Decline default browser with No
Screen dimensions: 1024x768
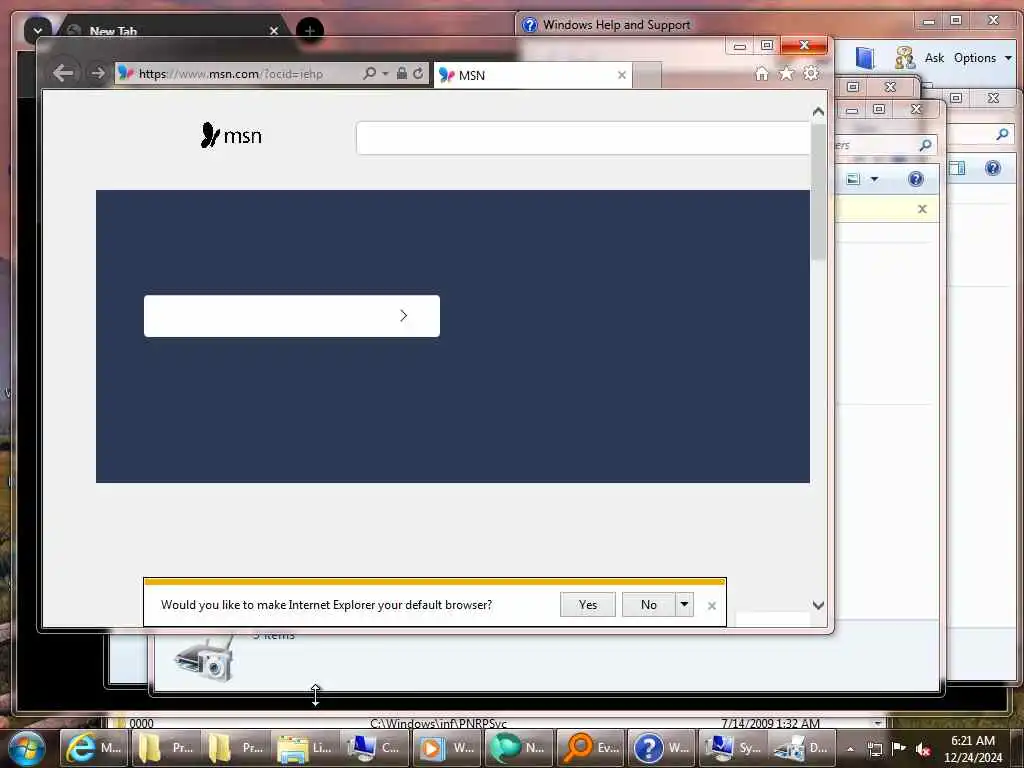pyautogui.click(x=648, y=605)
